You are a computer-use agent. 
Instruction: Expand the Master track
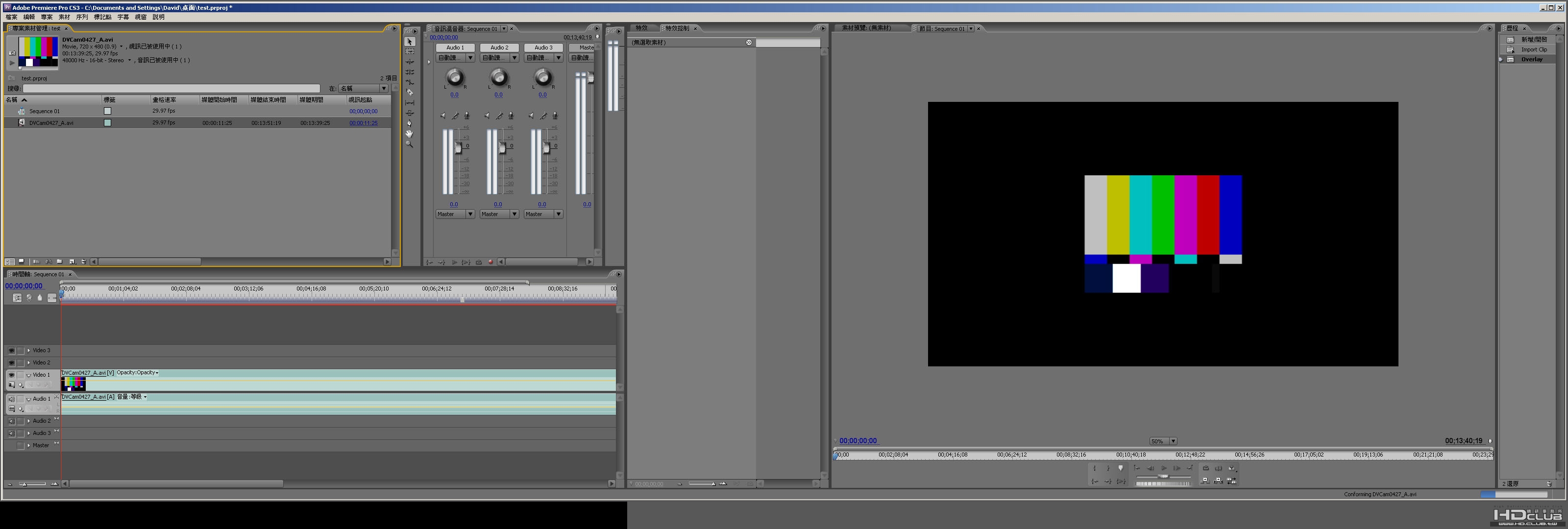click(28, 446)
